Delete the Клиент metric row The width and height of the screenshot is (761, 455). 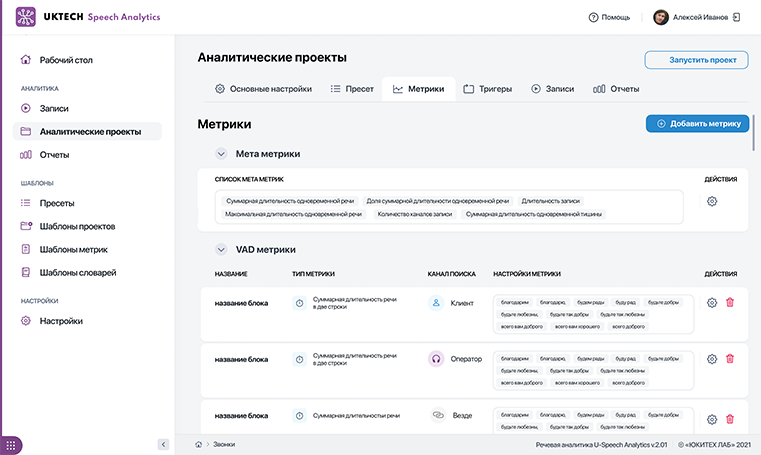pos(729,303)
